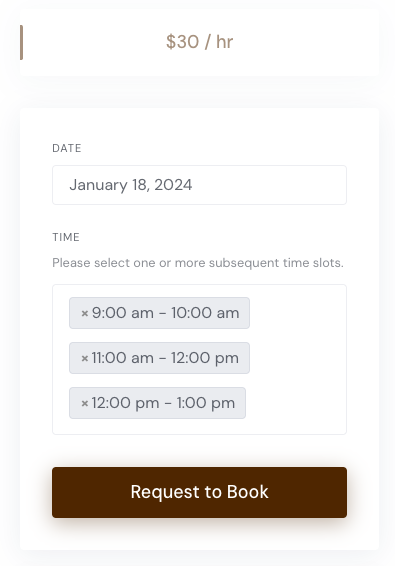Viewport: 395px width, 566px height.
Task: Remove the 9:00 am – 10:00 am slot
Action: point(85,313)
